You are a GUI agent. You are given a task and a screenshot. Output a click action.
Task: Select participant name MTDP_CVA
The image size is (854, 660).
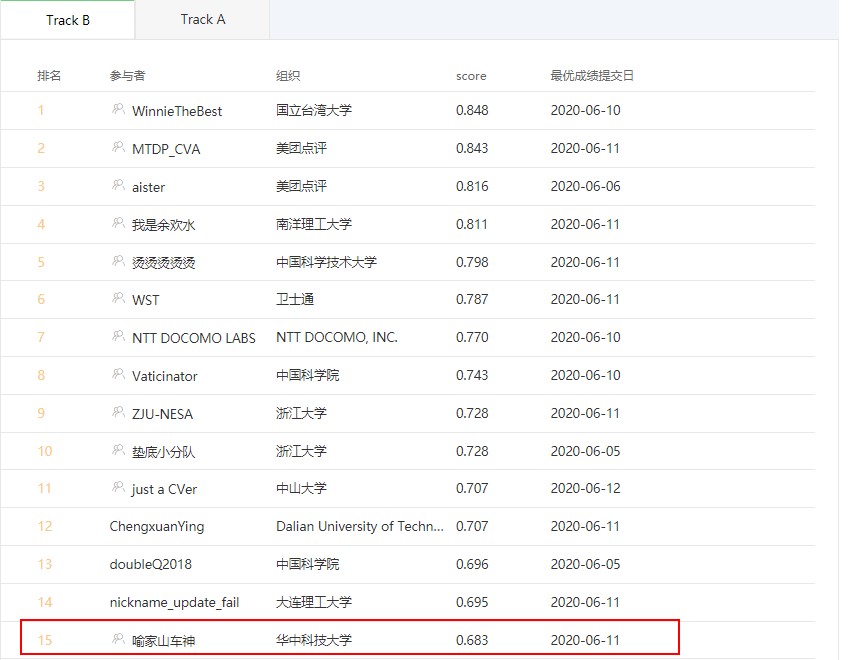[166, 149]
